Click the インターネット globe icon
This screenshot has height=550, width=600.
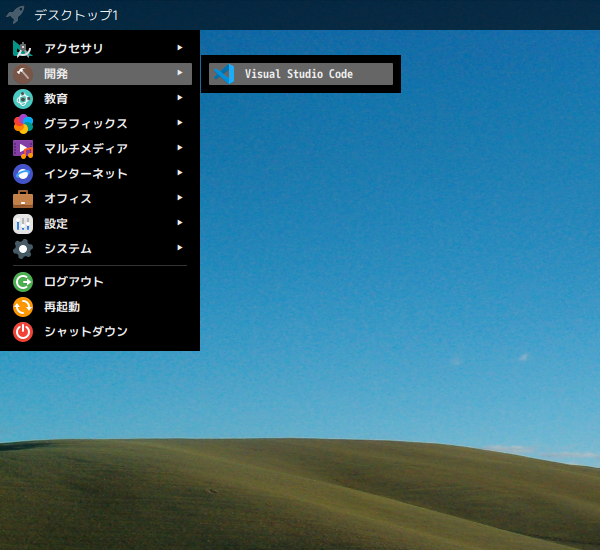coord(23,174)
